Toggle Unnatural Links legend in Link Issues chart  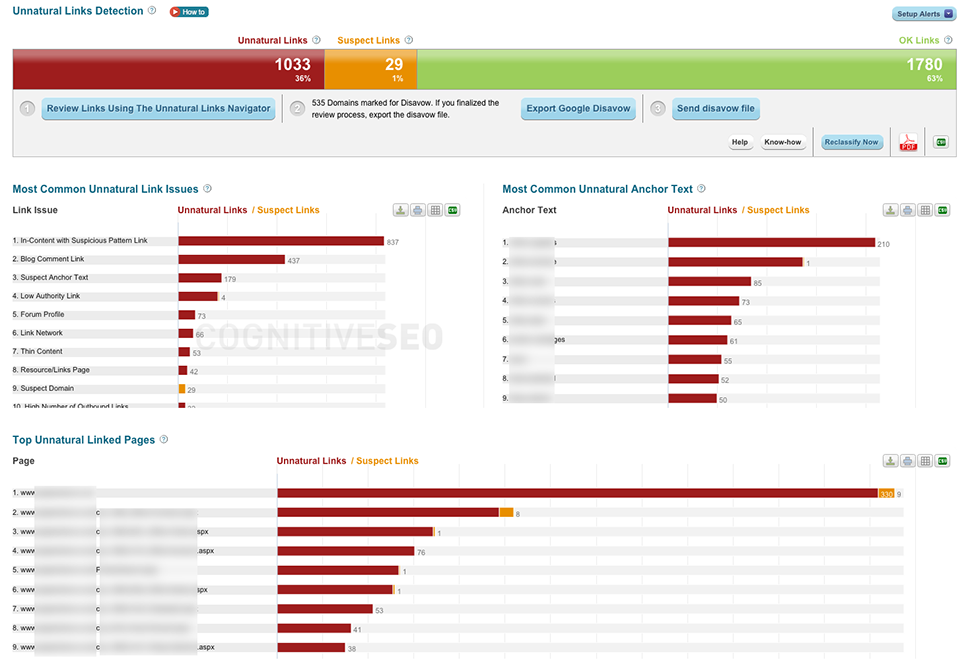(x=212, y=210)
